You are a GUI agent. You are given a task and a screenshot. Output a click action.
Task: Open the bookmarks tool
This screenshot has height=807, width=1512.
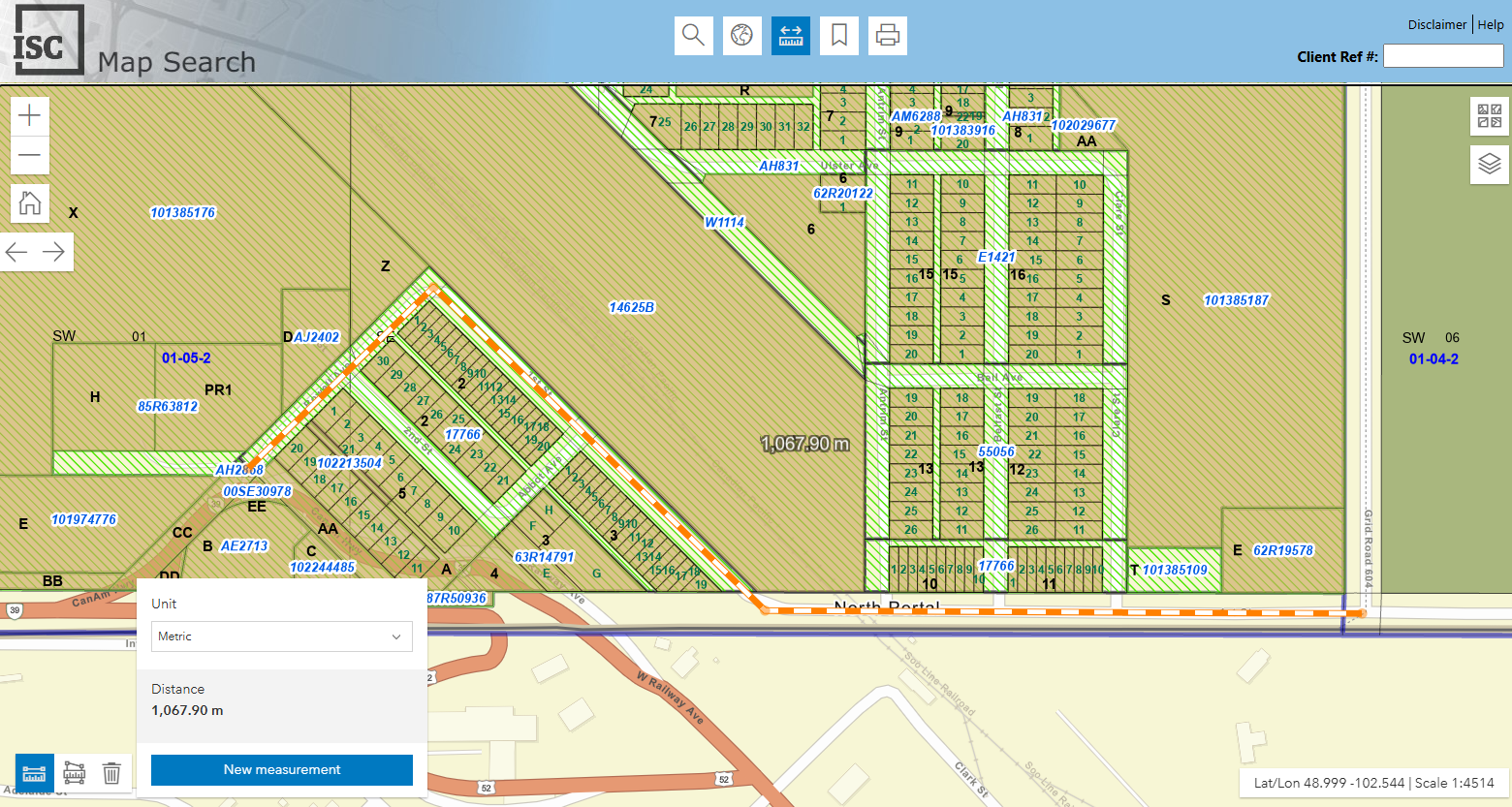click(x=839, y=36)
